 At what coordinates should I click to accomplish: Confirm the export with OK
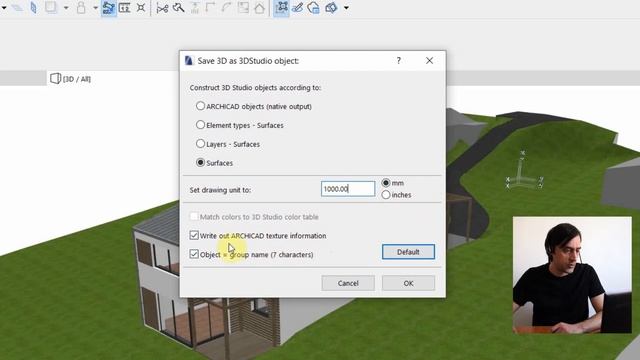(408, 283)
